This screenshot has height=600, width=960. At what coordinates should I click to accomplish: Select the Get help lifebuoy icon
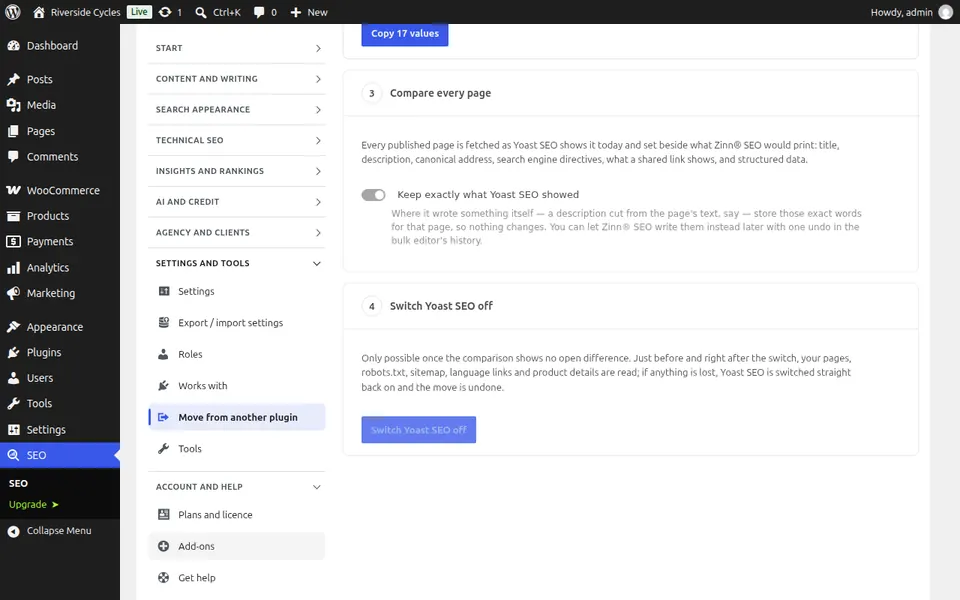point(163,577)
